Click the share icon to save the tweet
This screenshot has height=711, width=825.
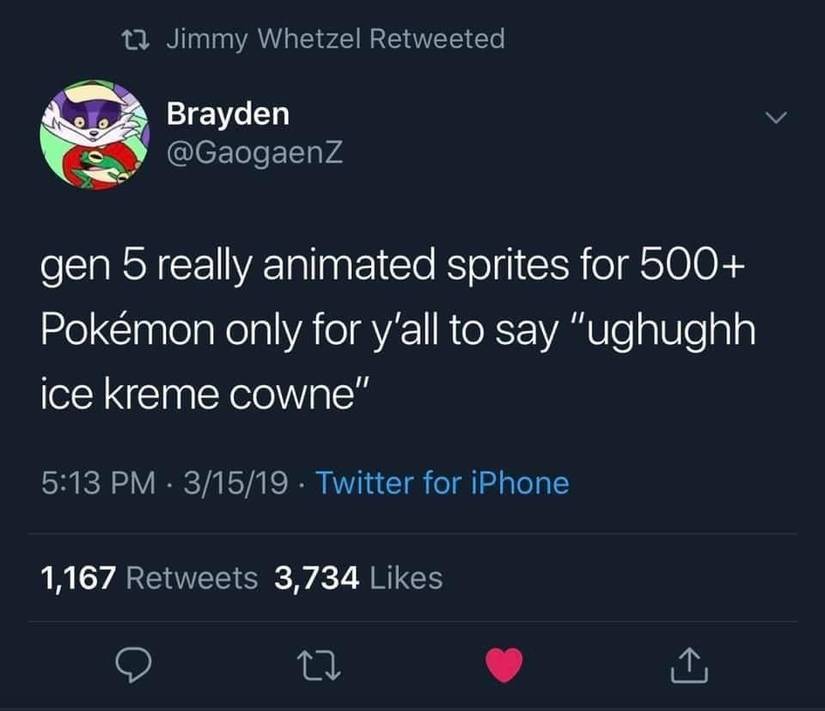pos(690,662)
